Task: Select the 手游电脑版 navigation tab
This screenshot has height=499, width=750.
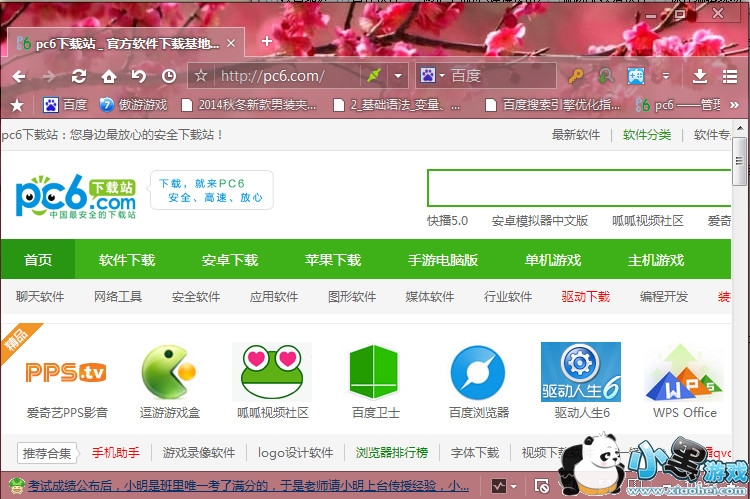Action: click(443, 260)
